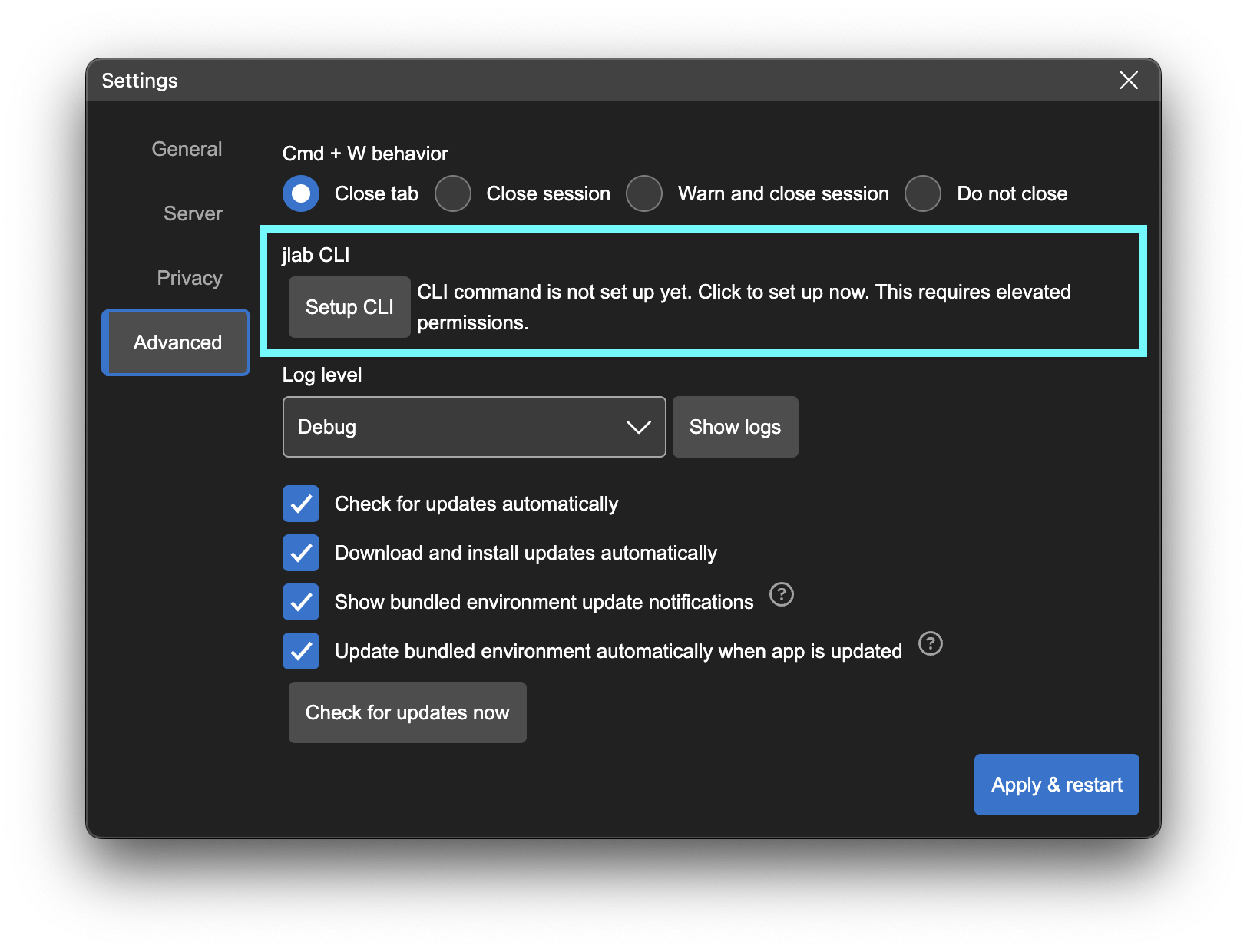The width and height of the screenshot is (1247, 952).
Task: Select the Close tab radio option
Action: click(x=301, y=193)
